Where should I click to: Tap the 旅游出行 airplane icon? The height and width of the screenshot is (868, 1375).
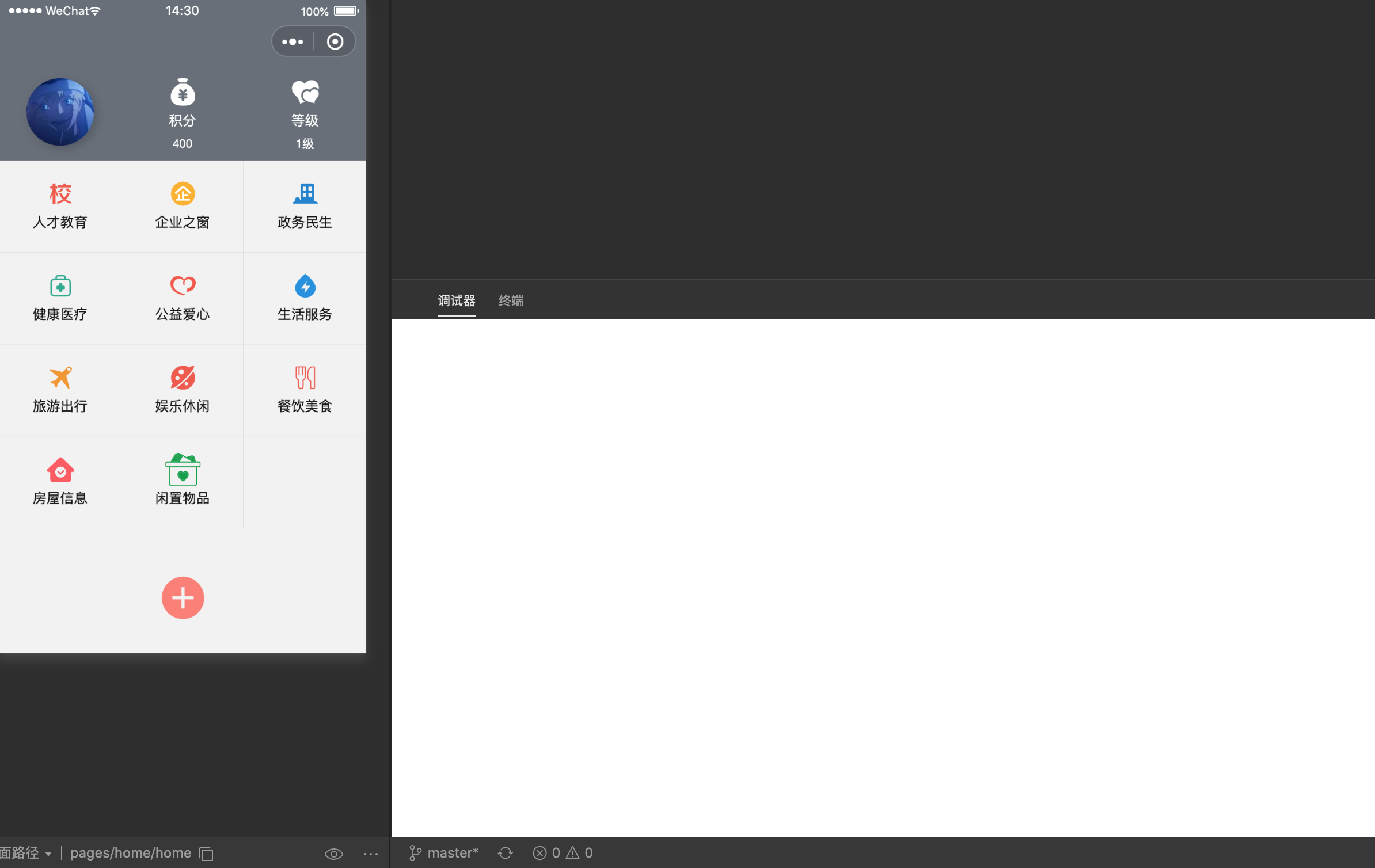pos(60,378)
